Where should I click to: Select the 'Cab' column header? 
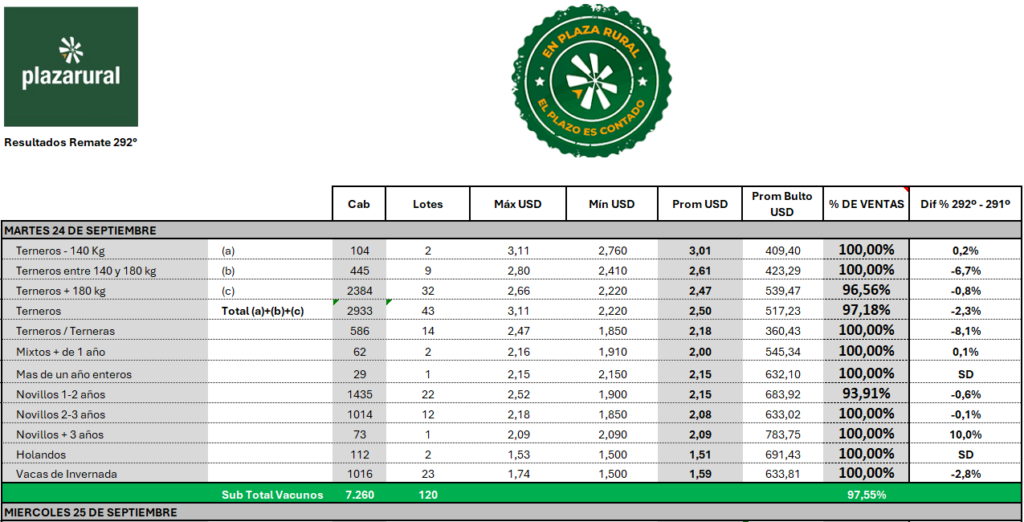coord(359,204)
